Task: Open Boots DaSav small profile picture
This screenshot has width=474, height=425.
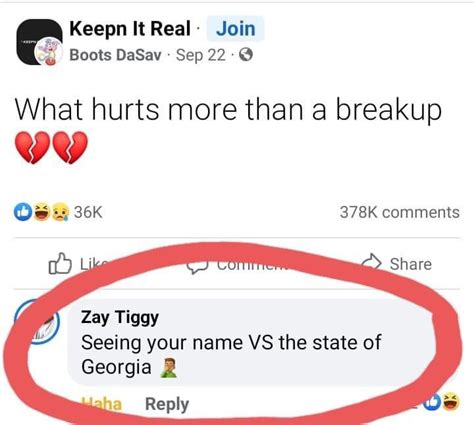Action: pos(50,52)
